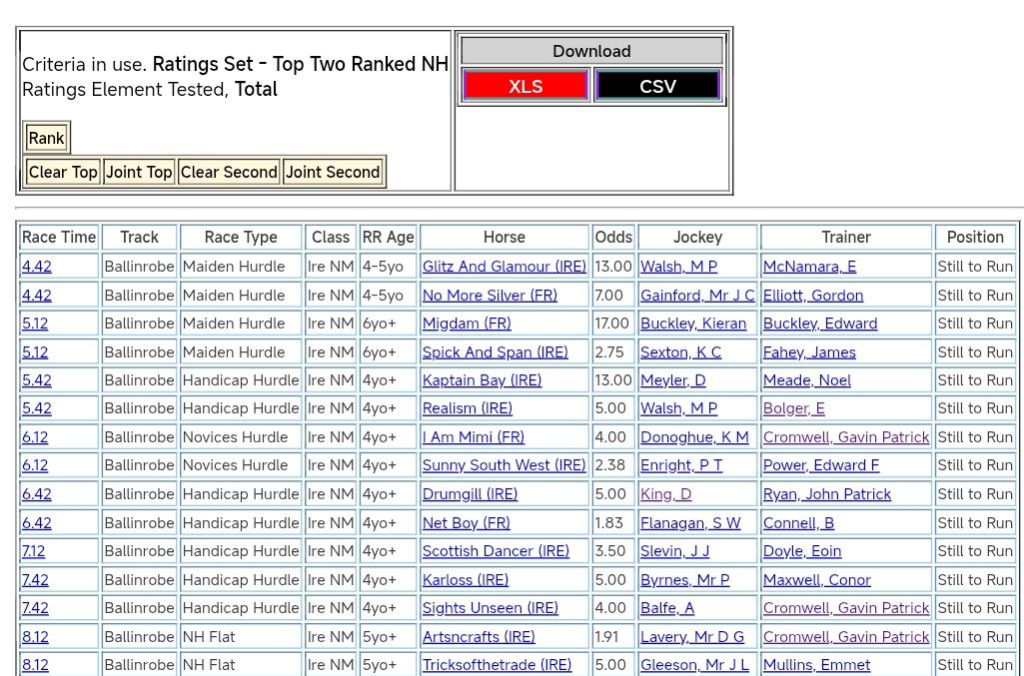The height and width of the screenshot is (676, 1024).
Task: Open horse Sunny South West (IRE)
Action: (504, 465)
